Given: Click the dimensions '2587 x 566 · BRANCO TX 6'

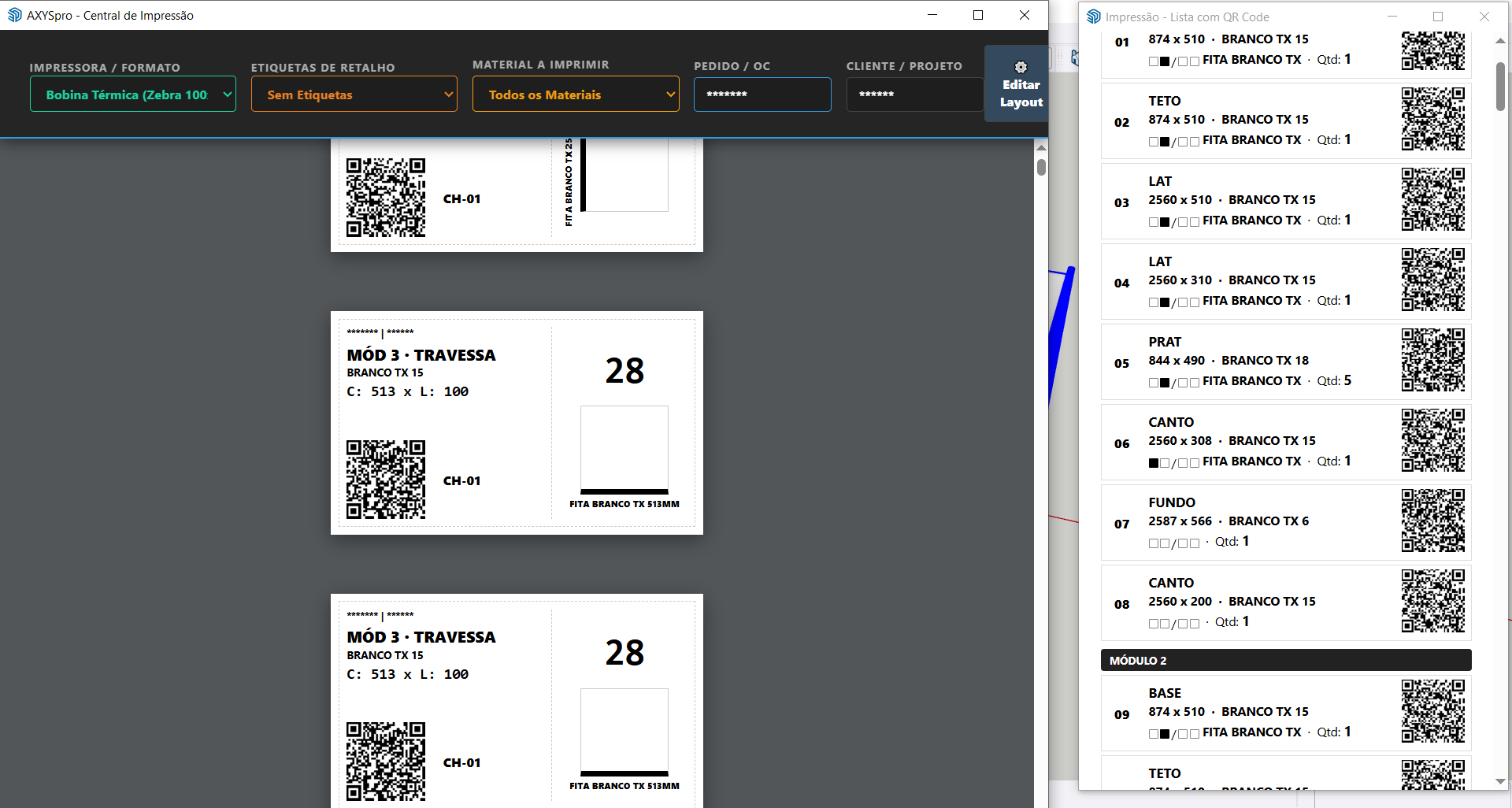Looking at the screenshot, I should [x=1228, y=521].
